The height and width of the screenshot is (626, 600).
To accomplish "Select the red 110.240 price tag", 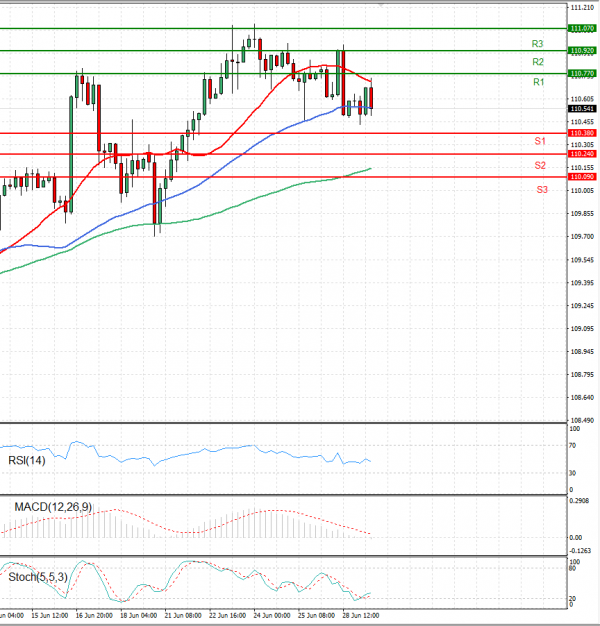I will (x=582, y=154).
